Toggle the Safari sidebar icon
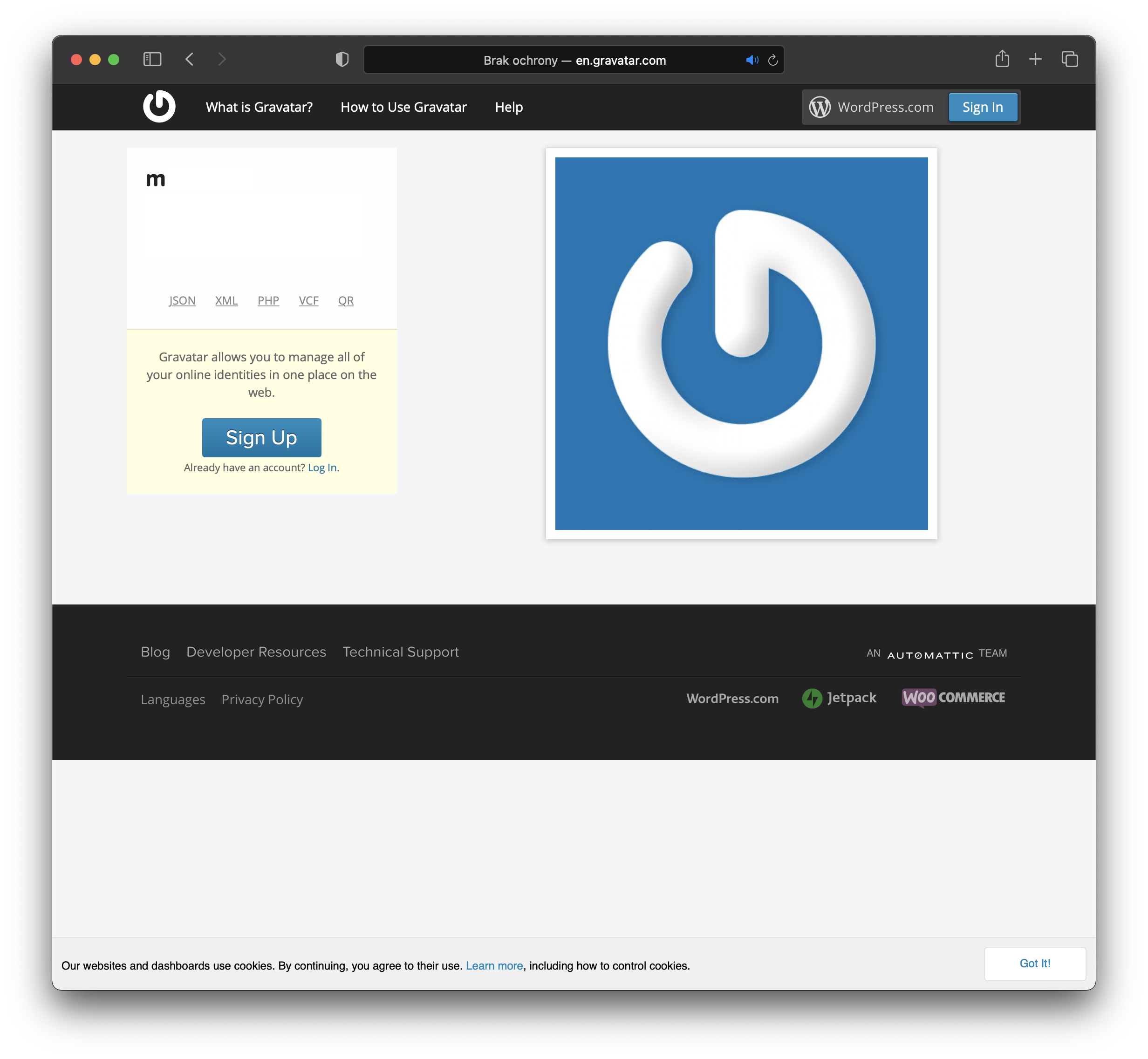 coord(152,59)
